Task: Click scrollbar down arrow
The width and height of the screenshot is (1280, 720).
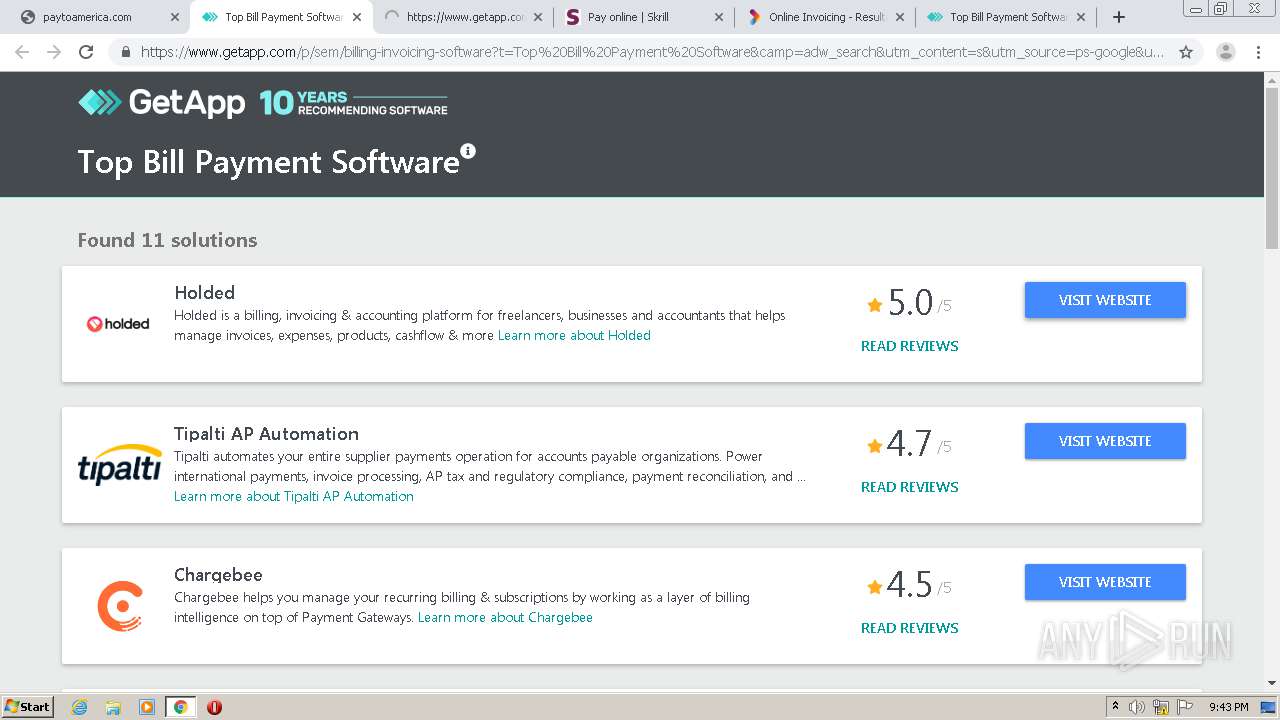Action: pyautogui.click(x=1272, y=684)
